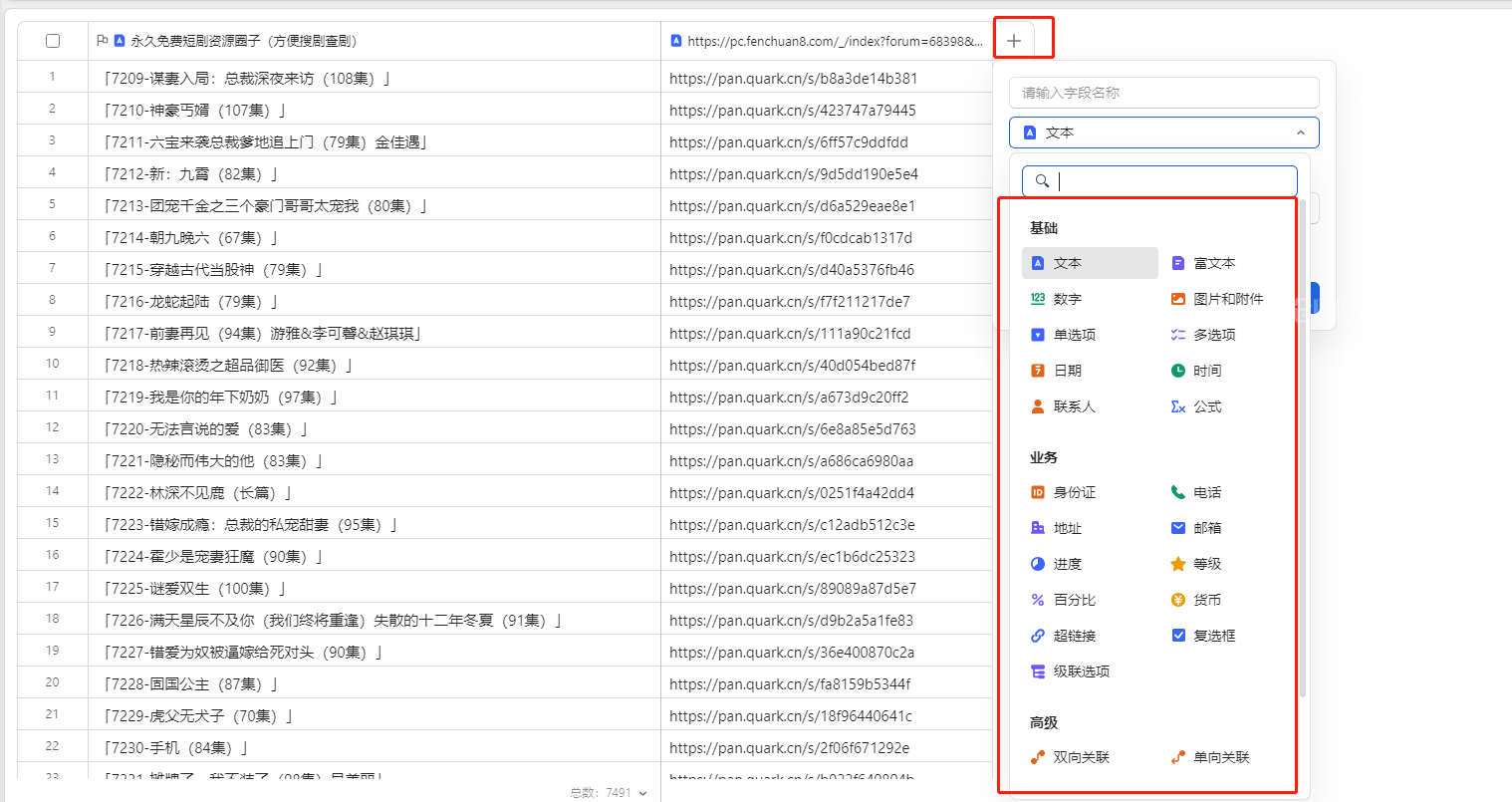The image size is (1512, 802).
Task: Click link cell ending b8a3de14b381
Action: click(x=827, y=78)
